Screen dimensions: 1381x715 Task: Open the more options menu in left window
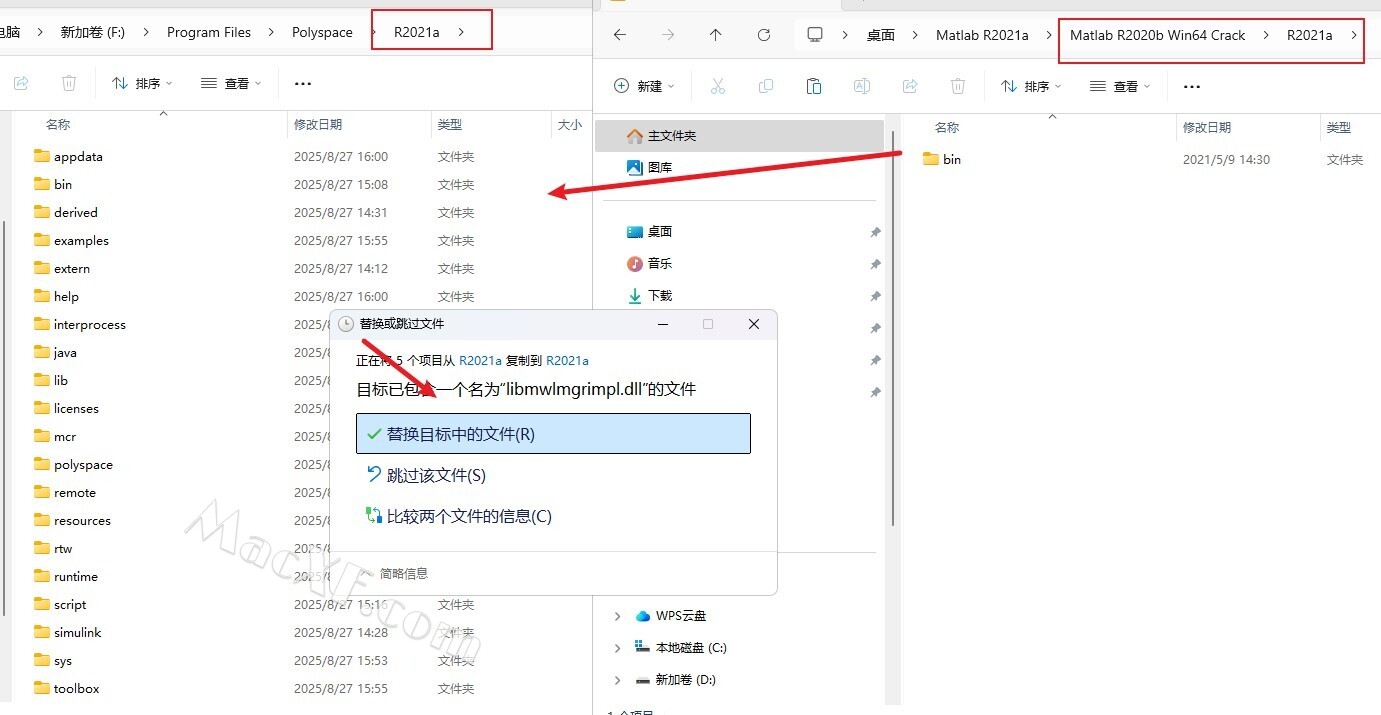pyautogui.click(x=303, y=83)
